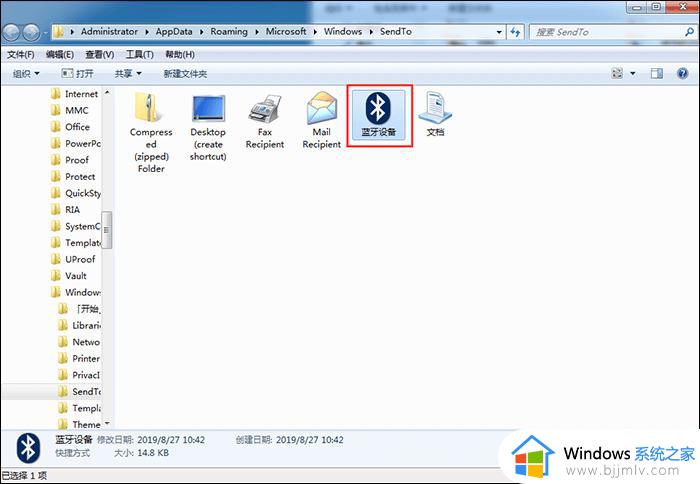Viewport: 700px width, 484px height.
Task: Click the navigation tree scrollbar thumb
Action: tap(107, 230)
